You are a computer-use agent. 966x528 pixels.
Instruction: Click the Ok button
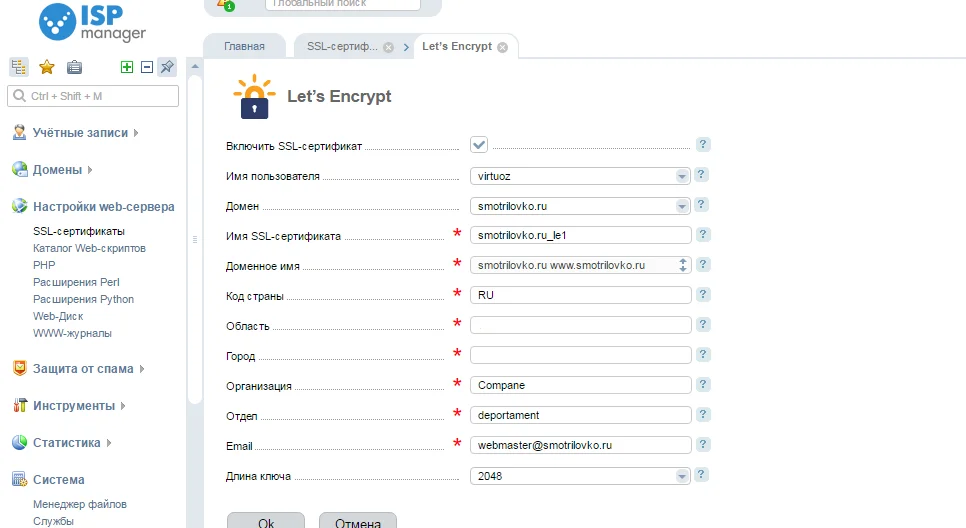(x=266, y=521)
